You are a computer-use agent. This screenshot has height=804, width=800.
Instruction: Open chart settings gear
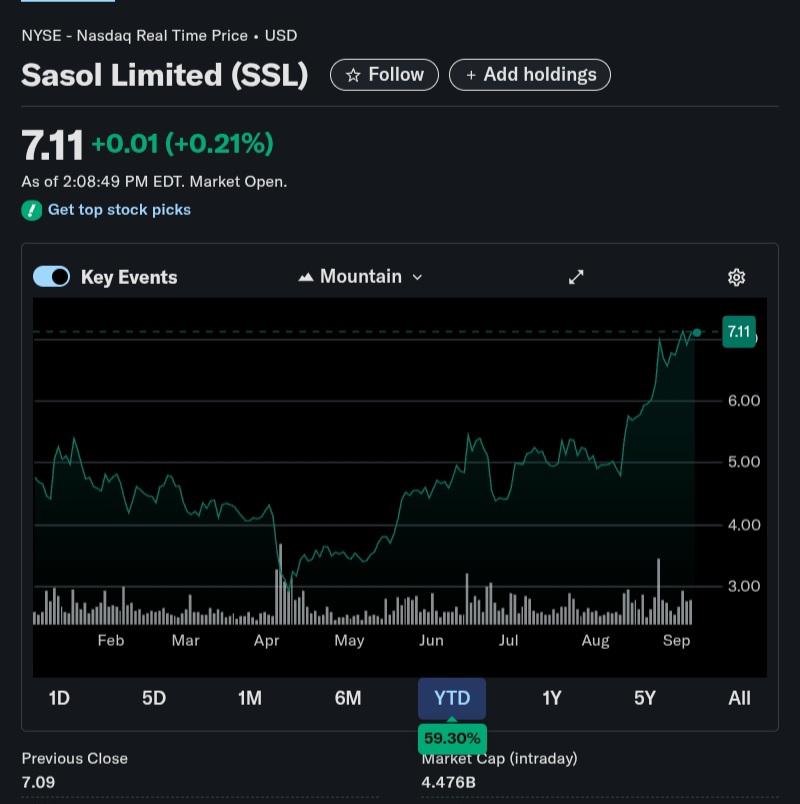pyautogui.click(x=736, y=277)
